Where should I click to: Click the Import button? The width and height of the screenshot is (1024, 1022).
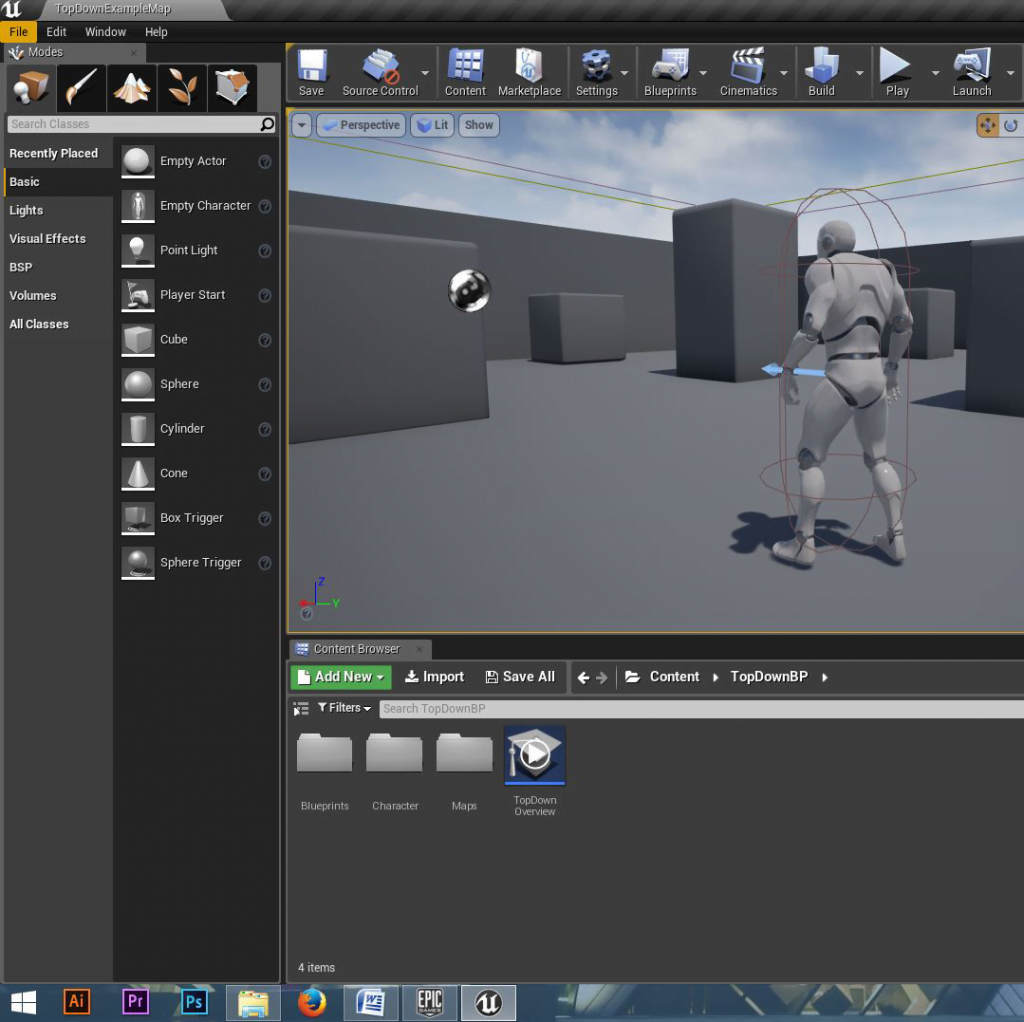click(x=434, y=677)
